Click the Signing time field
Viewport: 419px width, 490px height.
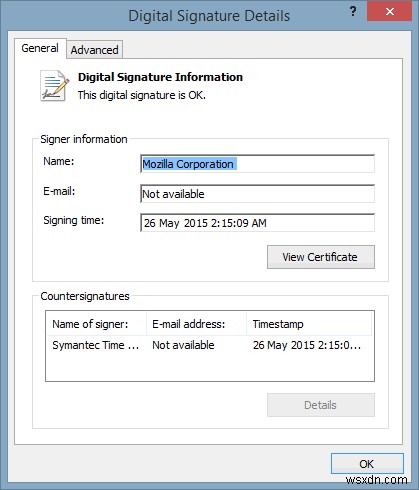point(257,223)
